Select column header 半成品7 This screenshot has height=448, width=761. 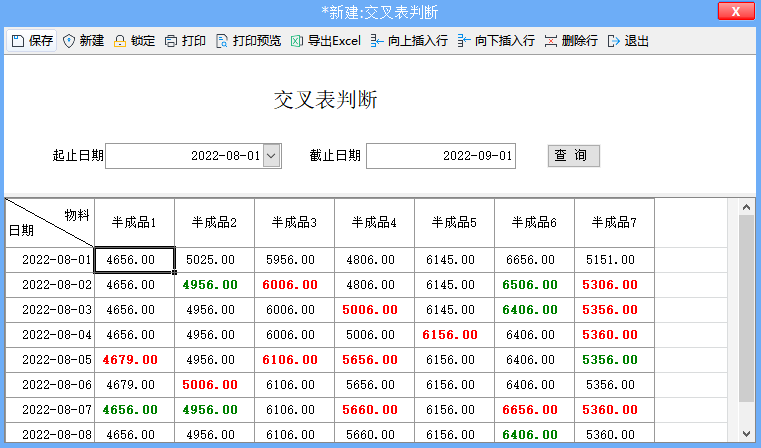point(614,223)
